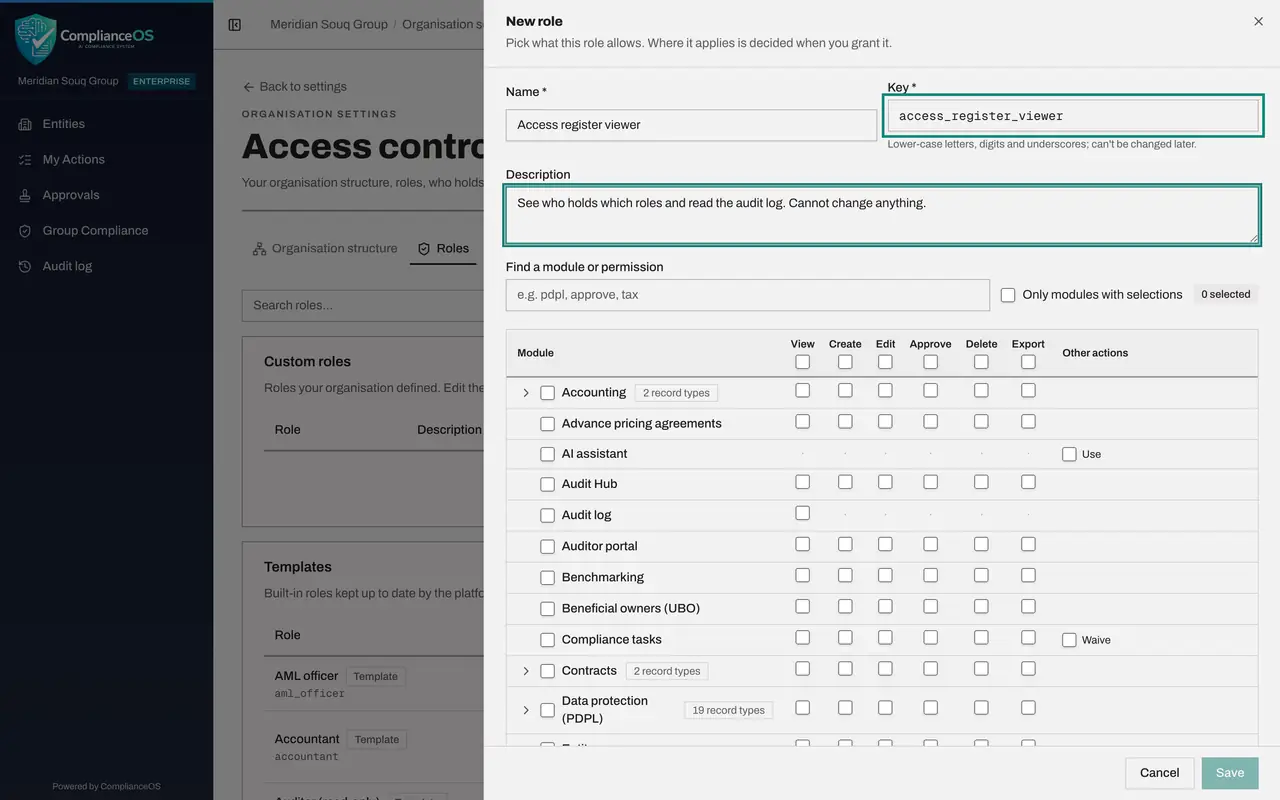Select the Auditor portal module checkbox
Image resolution: width=1280 pixels, height=800 pixels.
(x=547, y=547)
